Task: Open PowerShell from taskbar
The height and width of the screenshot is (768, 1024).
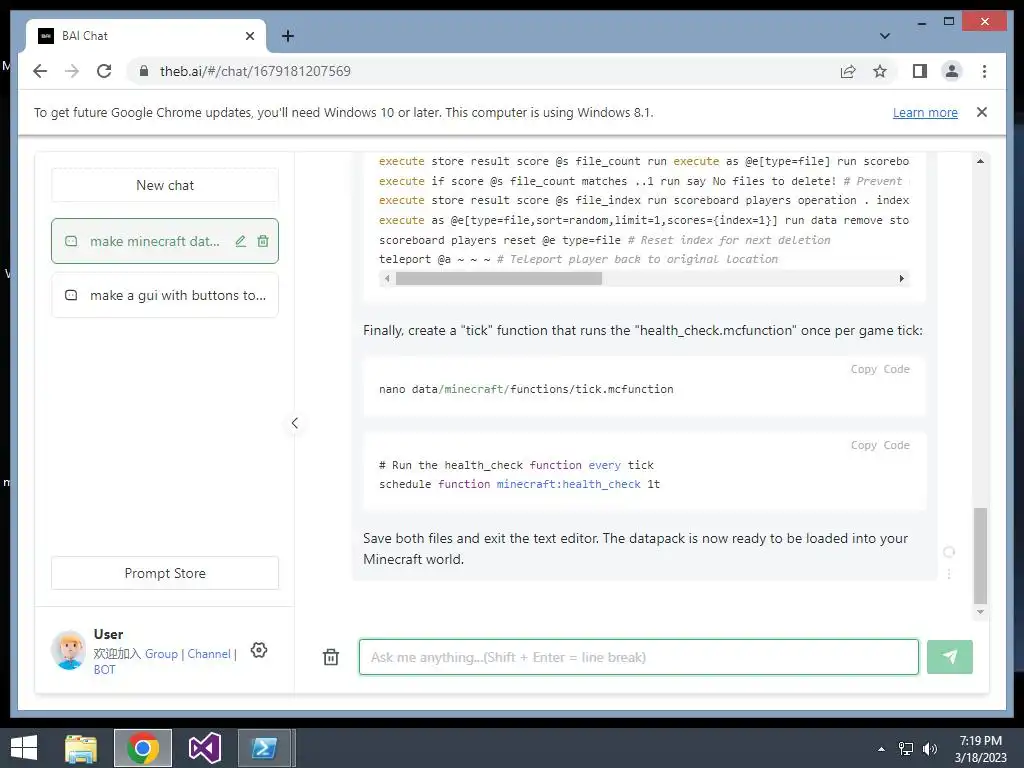Action: pos(264,748)
